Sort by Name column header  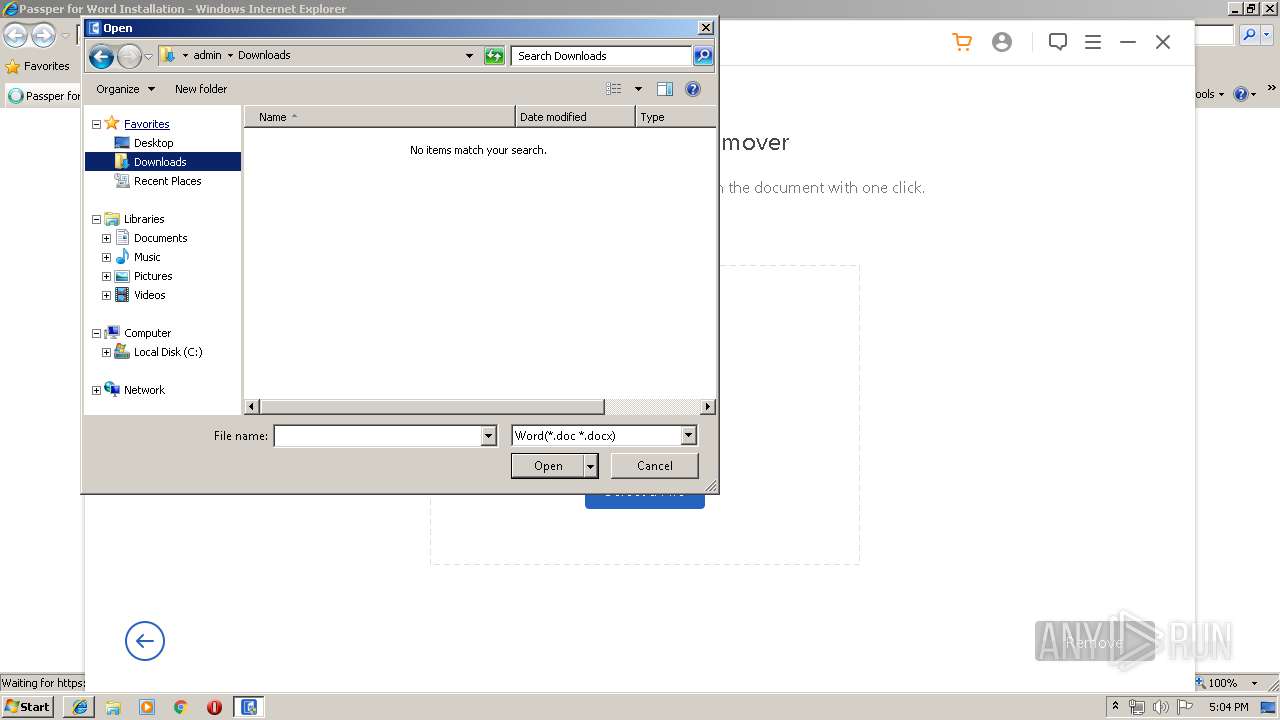point(380,117)
